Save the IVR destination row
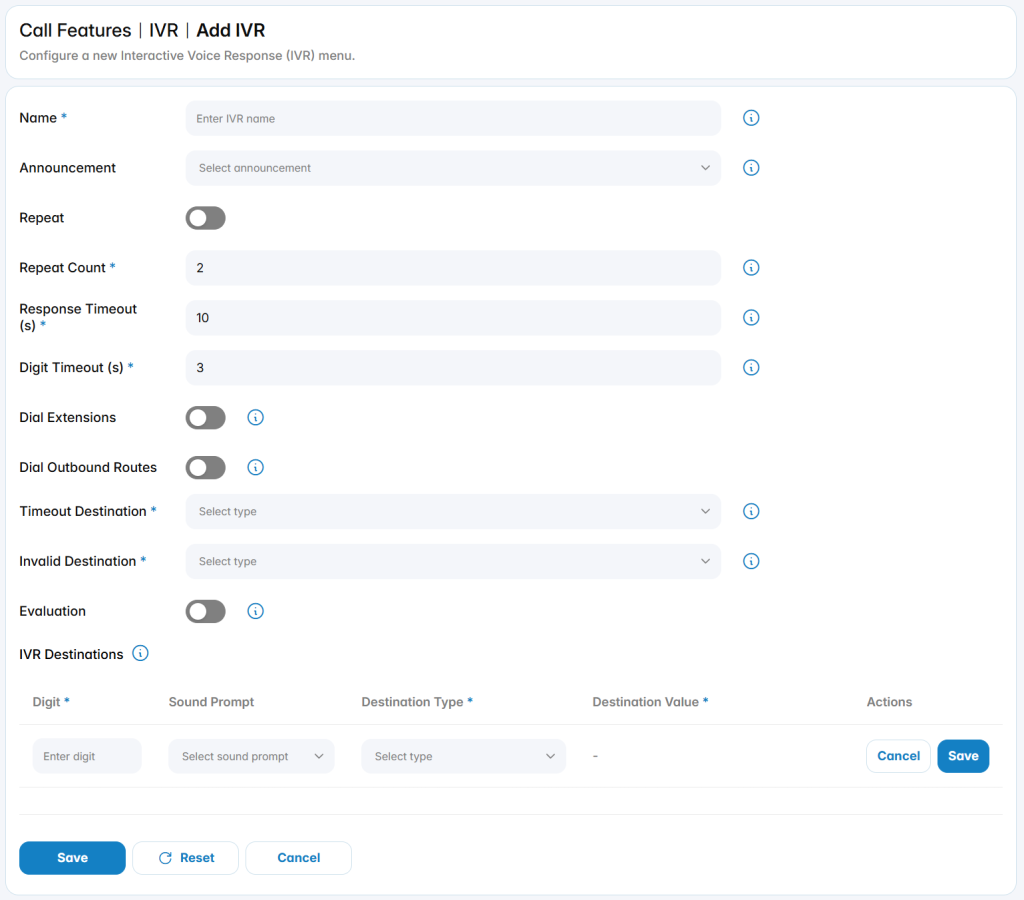1024x900 pixels. (963, 756)
